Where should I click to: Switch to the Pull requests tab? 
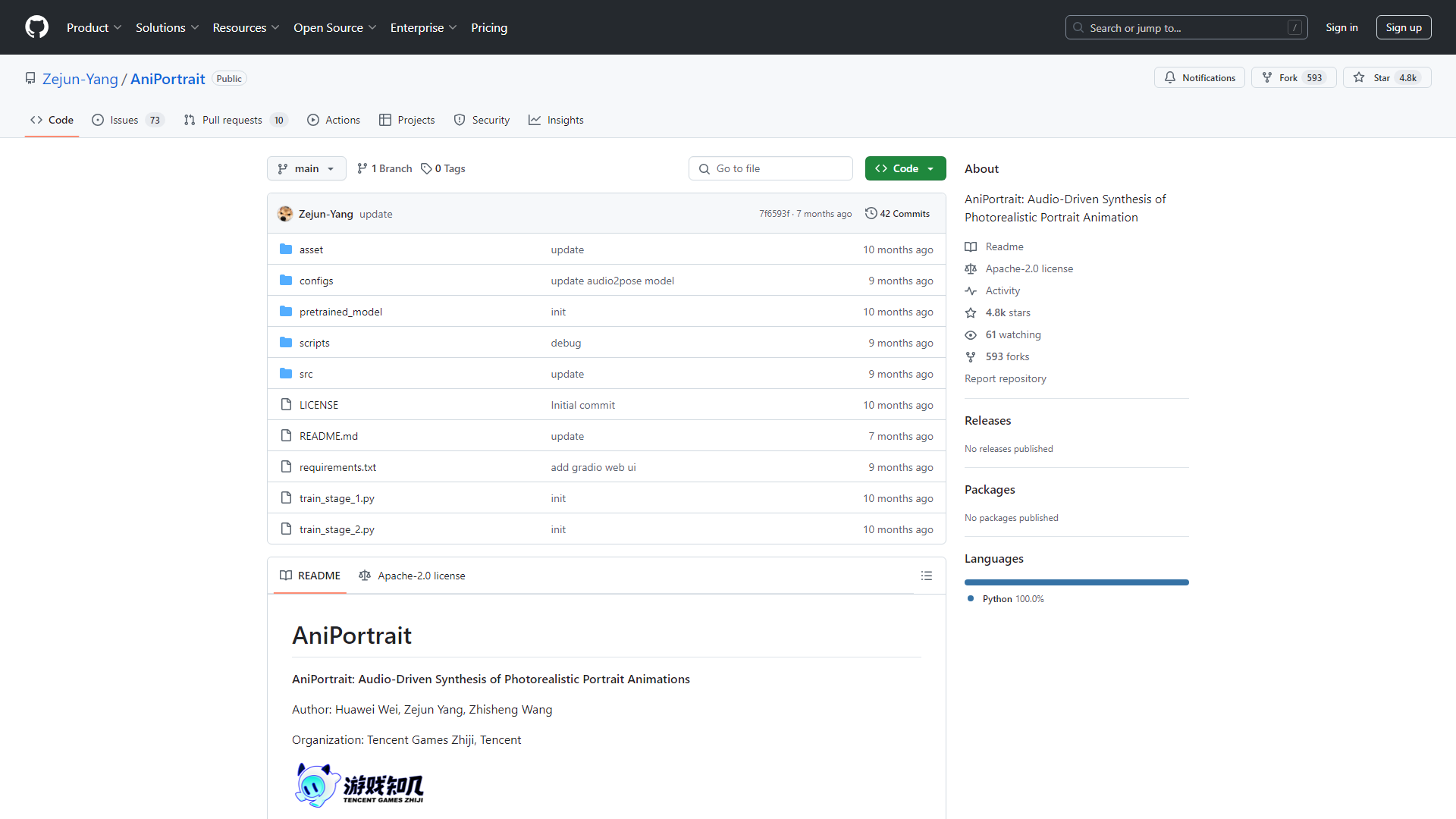click(235, 120)
